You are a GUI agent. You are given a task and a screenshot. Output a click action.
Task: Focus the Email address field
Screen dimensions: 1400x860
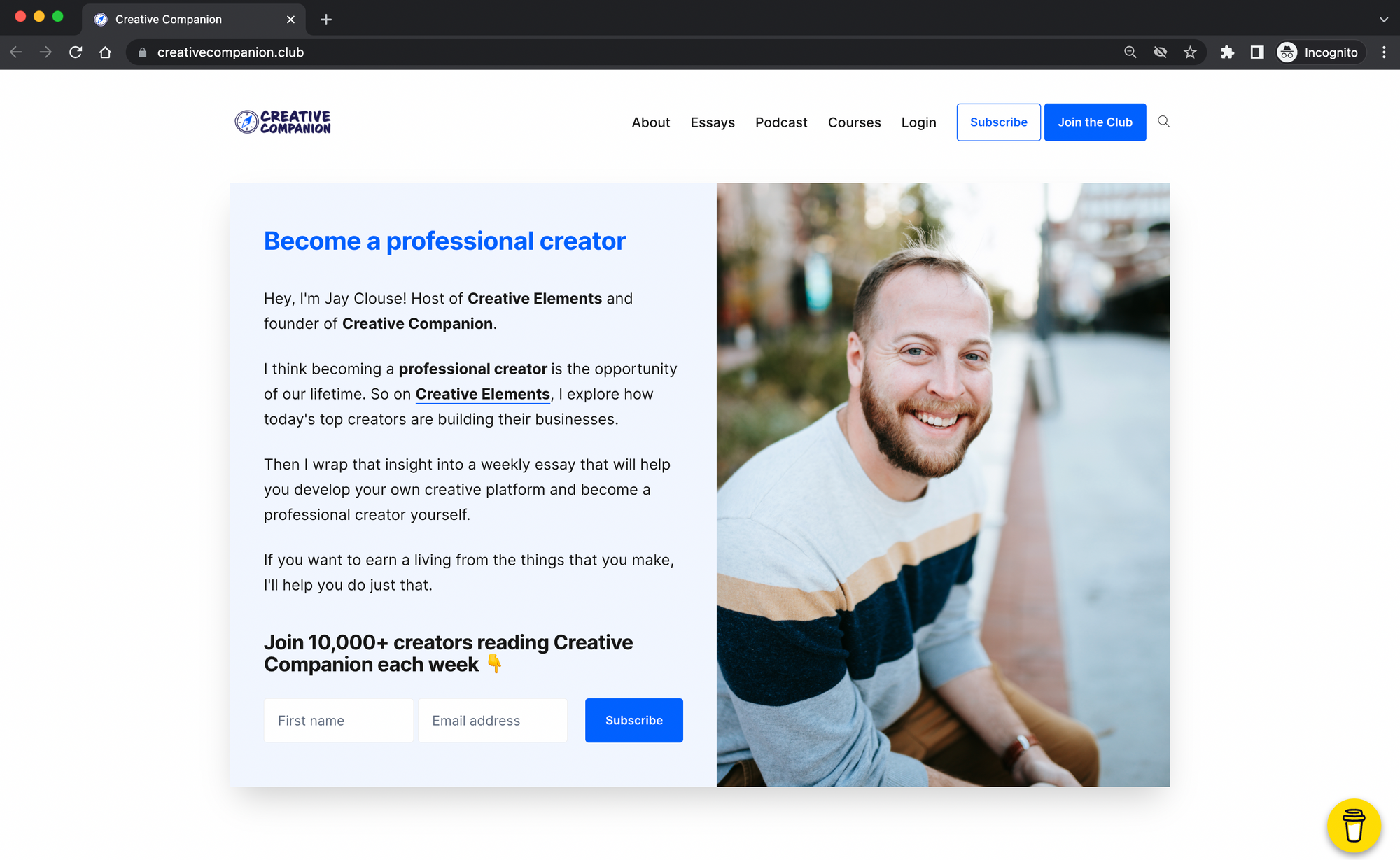(x=493, y=721)
